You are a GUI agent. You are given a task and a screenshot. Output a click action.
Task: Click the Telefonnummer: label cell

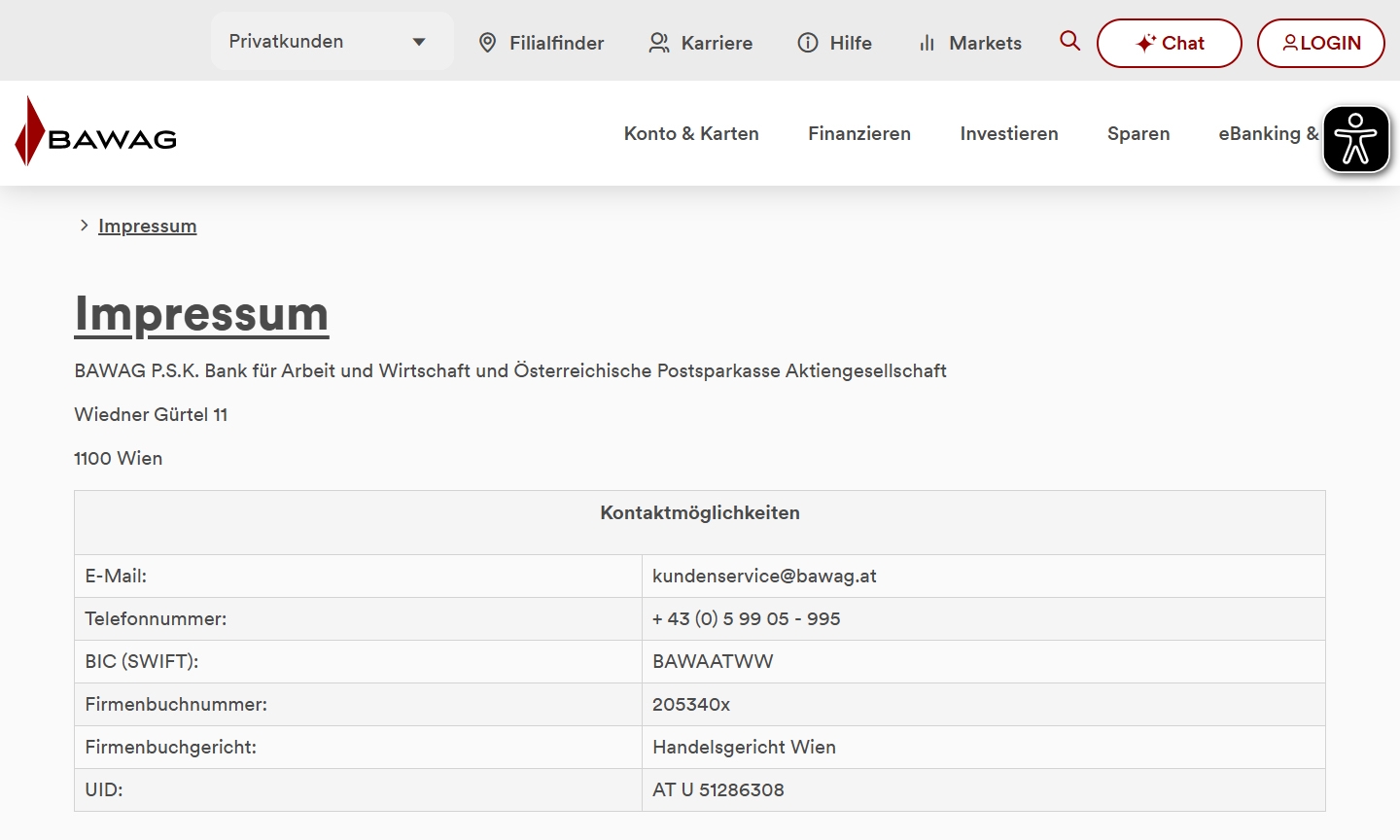pyautogui.click(x=359, y=618)
